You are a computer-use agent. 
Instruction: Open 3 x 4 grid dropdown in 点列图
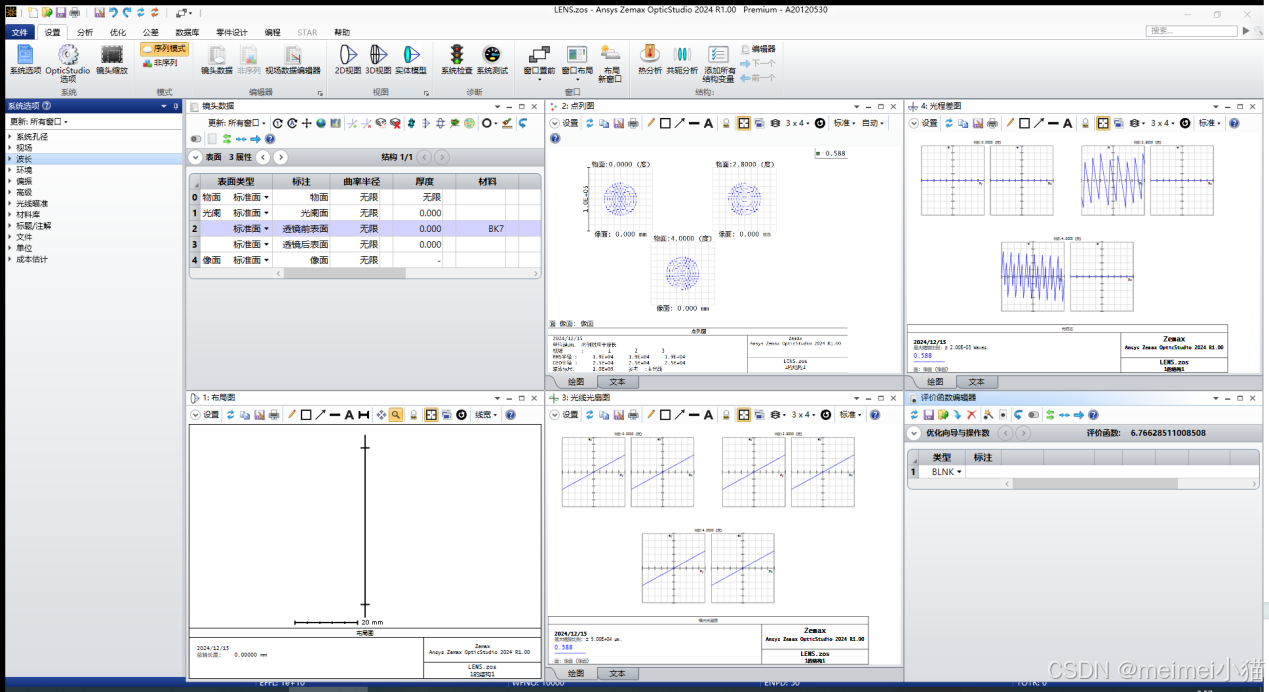click(x=797, y=123)
